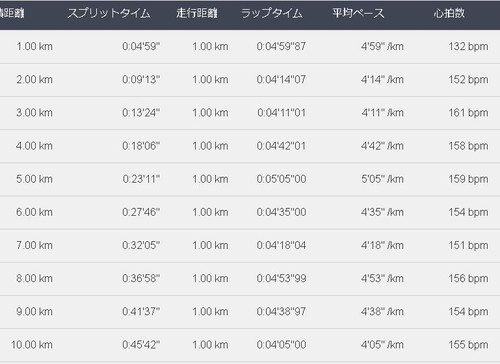Click the ラップタイム column header

(272, 13)
